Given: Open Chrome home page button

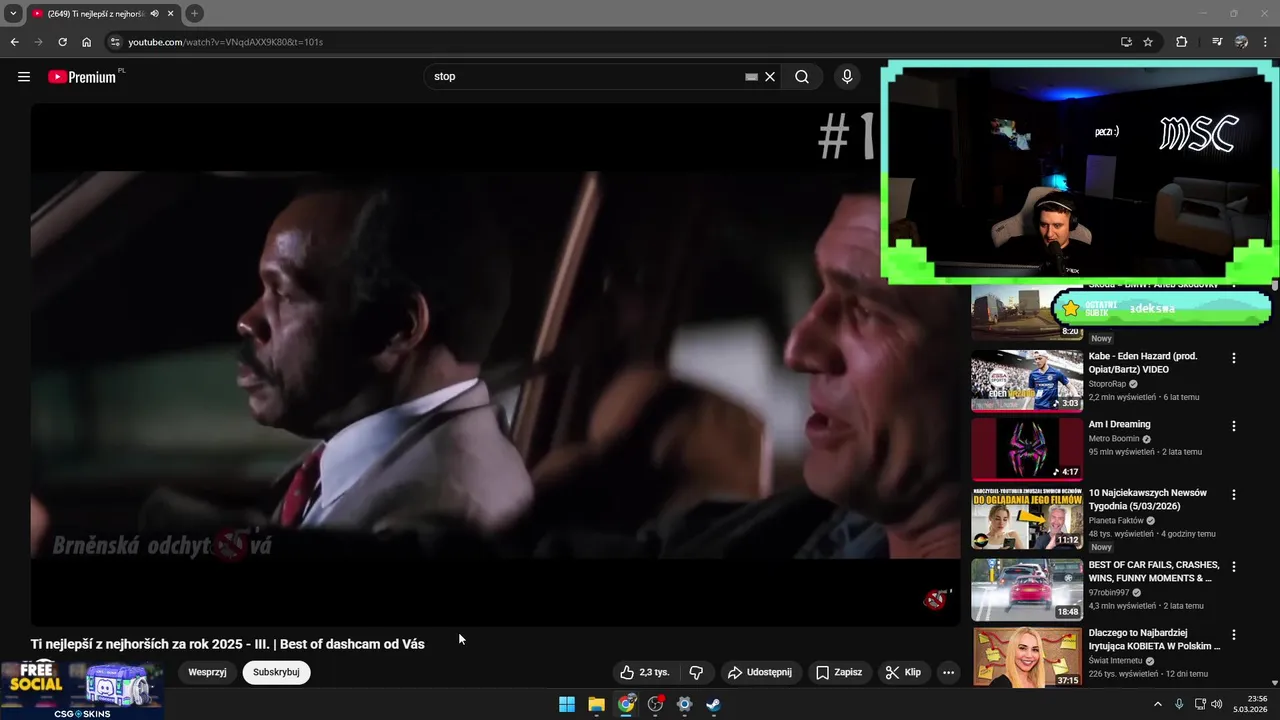Looking at the screenshot, I should coord(87,42).
